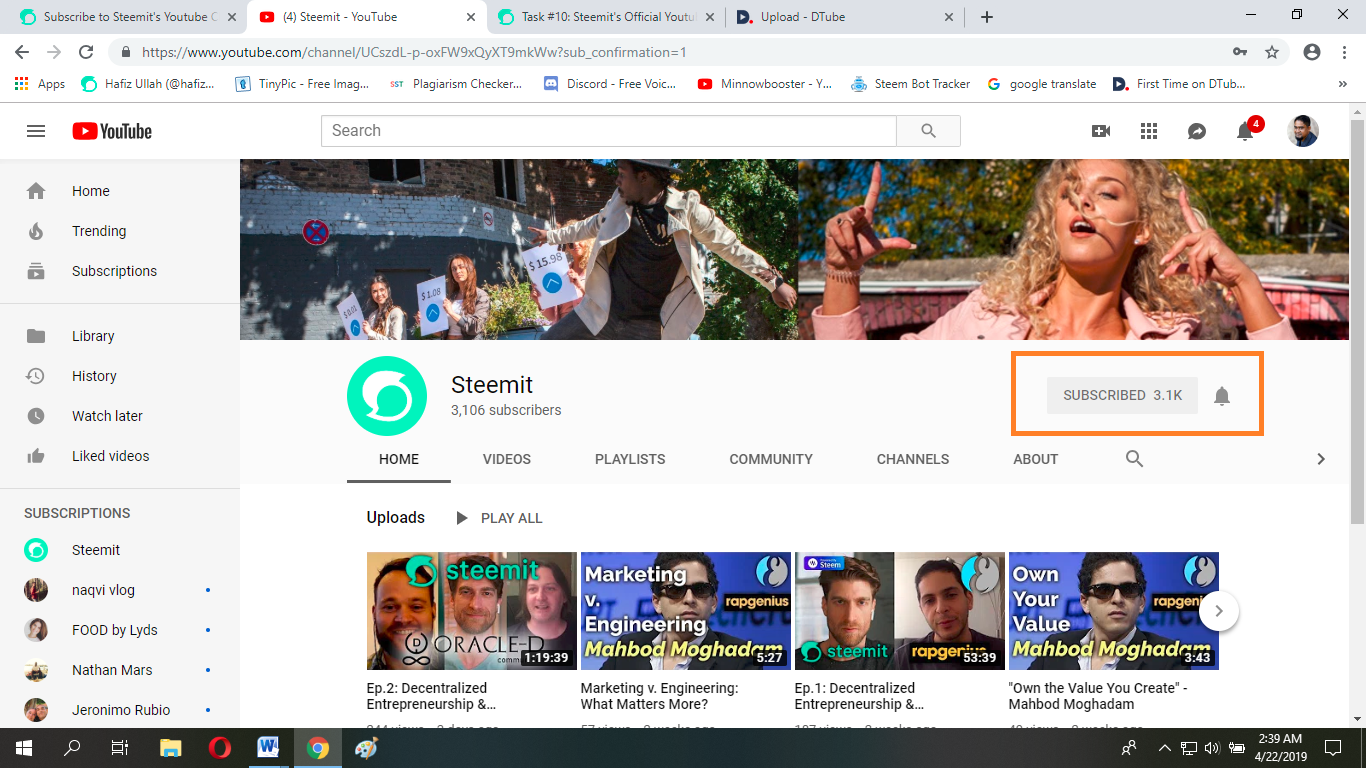1366x768 pixels.
Task: Click the browser reload button
Action: pos(86,52)
